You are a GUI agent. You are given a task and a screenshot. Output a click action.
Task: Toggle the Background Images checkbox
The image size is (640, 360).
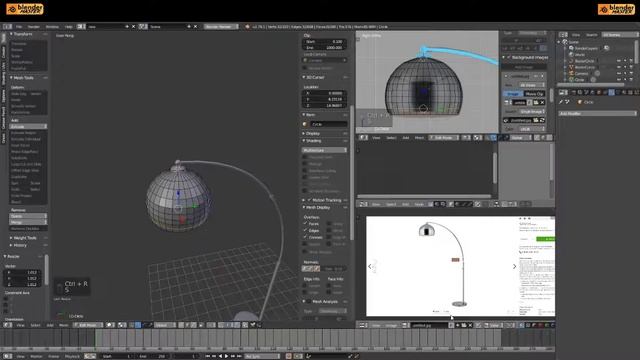pos(509,58)
